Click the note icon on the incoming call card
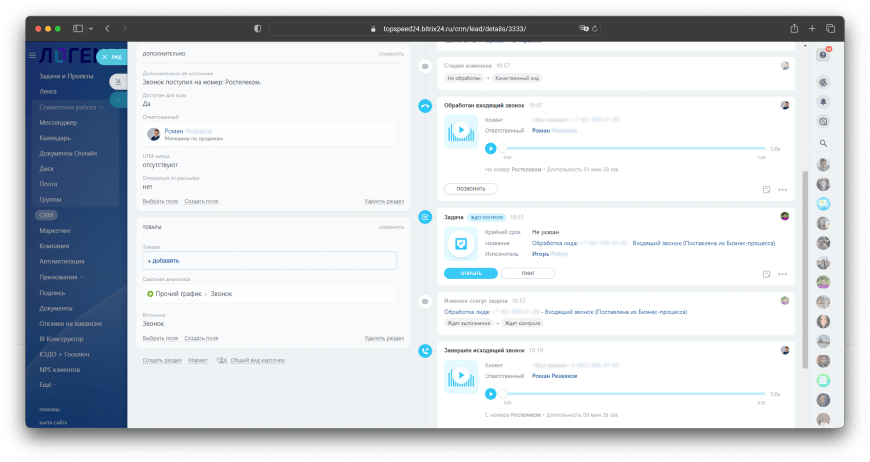Image resolution: width=870 pixels, height=462 pixels. [x=766, y=190]
